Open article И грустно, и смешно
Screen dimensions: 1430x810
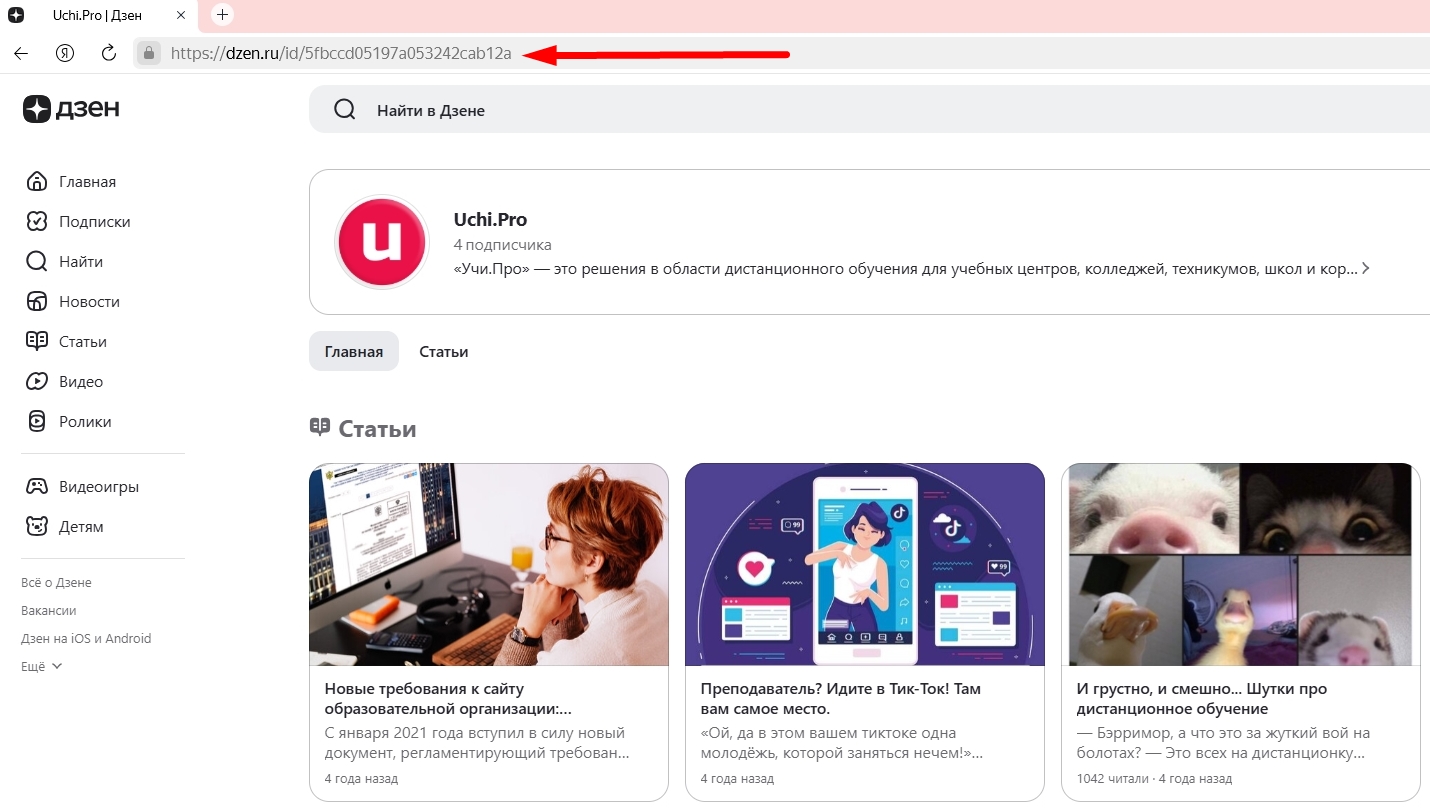(x=1202, y=698)
